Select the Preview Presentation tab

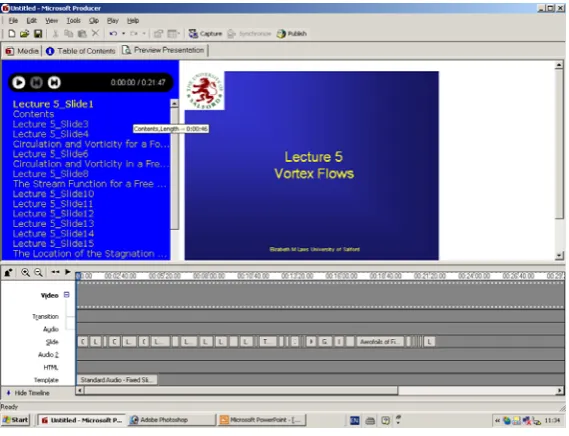(164, 50)
